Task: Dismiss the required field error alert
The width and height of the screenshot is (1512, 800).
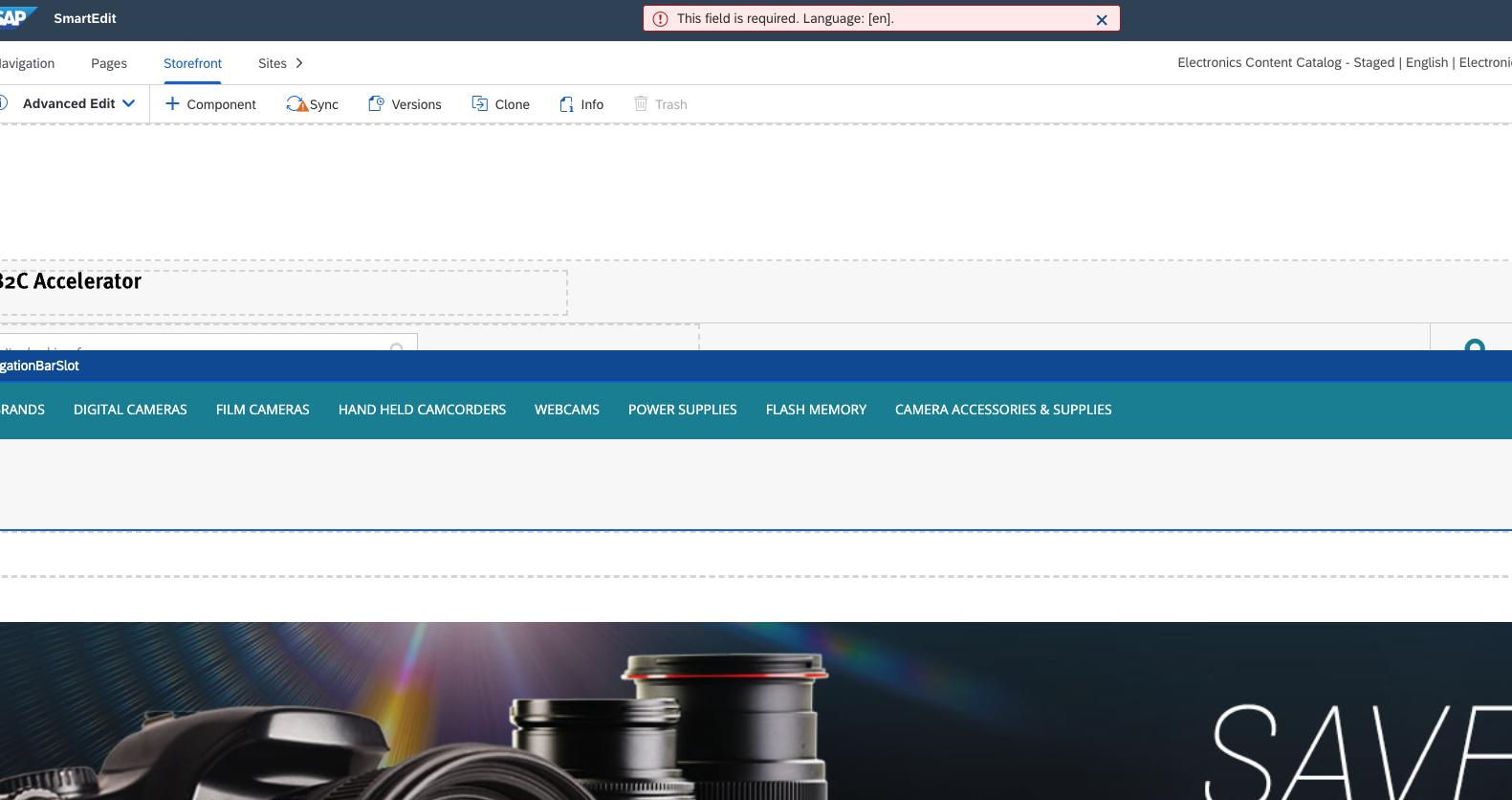Action: pyautogui.click(x=1102, y=19)
